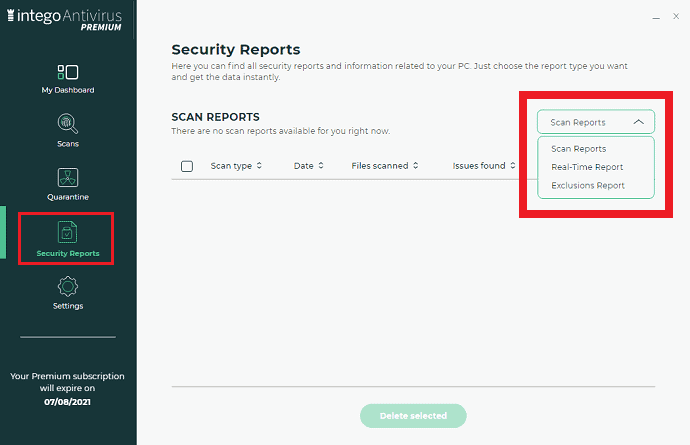Click the Delete selected button
This screenshot has height=445, width=690.
pyautogui.click(x=413, y=416)
